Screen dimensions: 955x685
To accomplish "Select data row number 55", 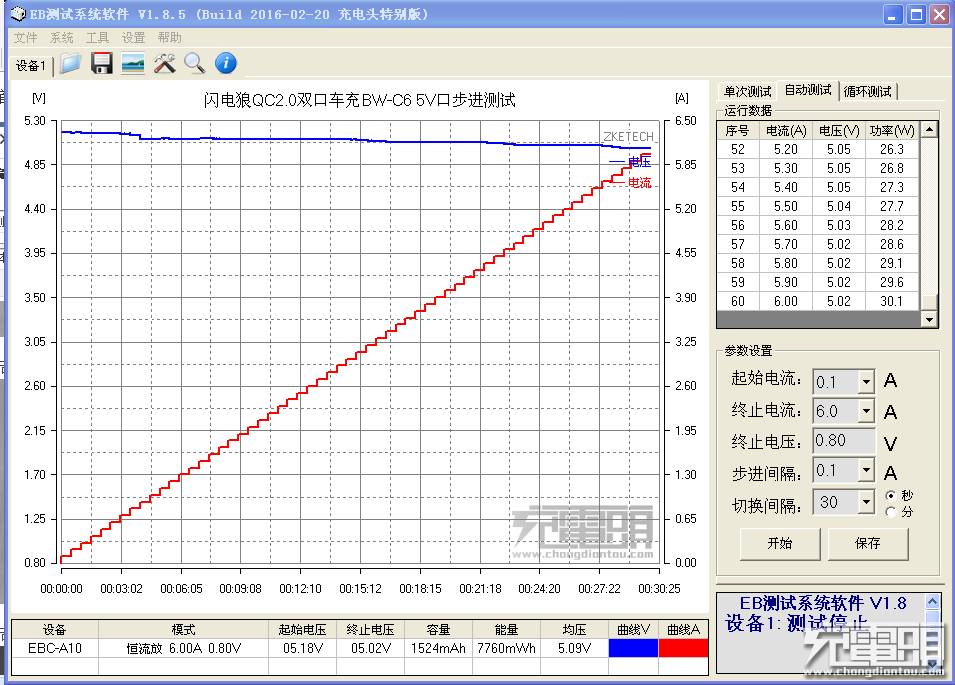I will 819,206.
